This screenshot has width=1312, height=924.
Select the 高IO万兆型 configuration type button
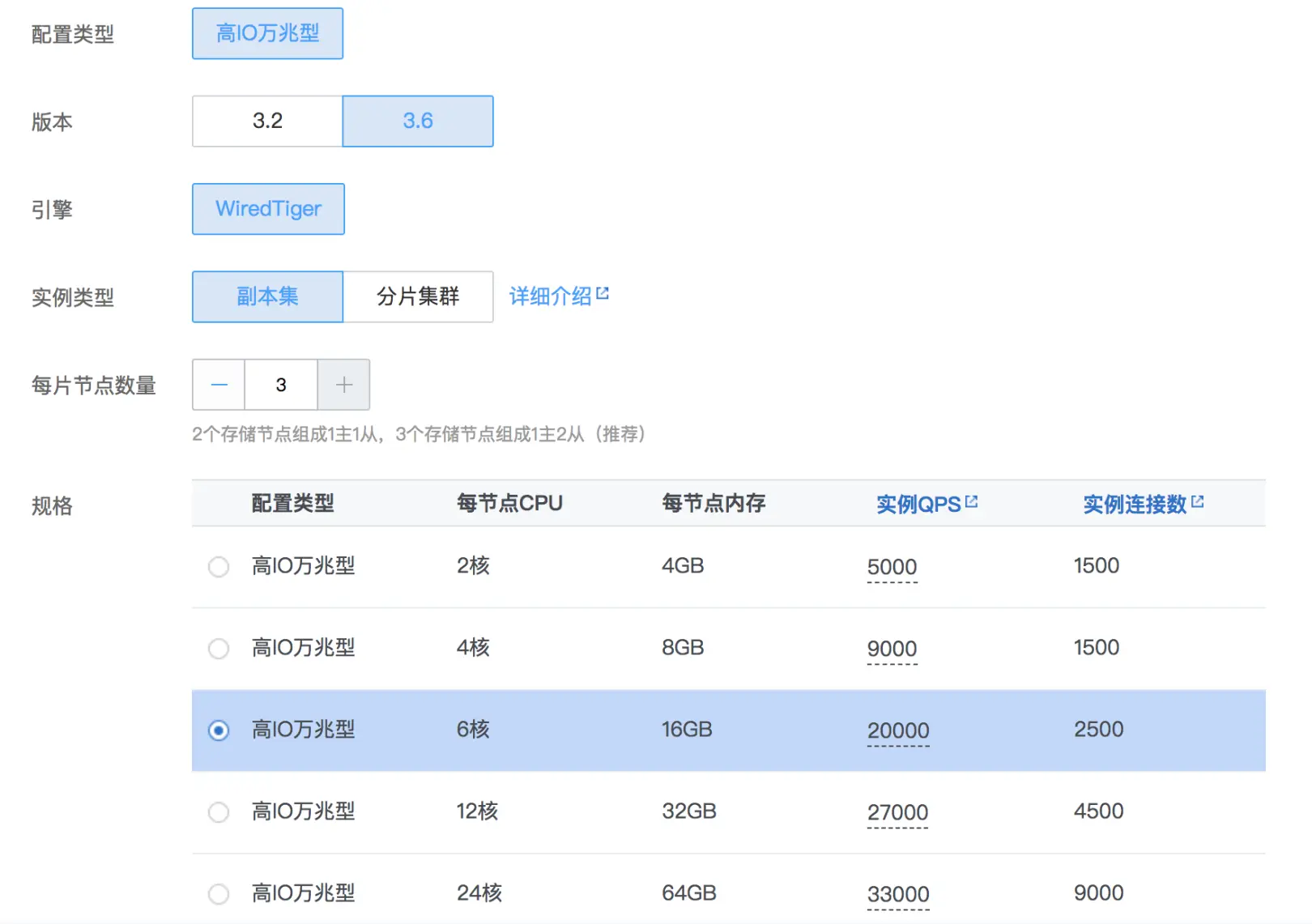point(267,33)
